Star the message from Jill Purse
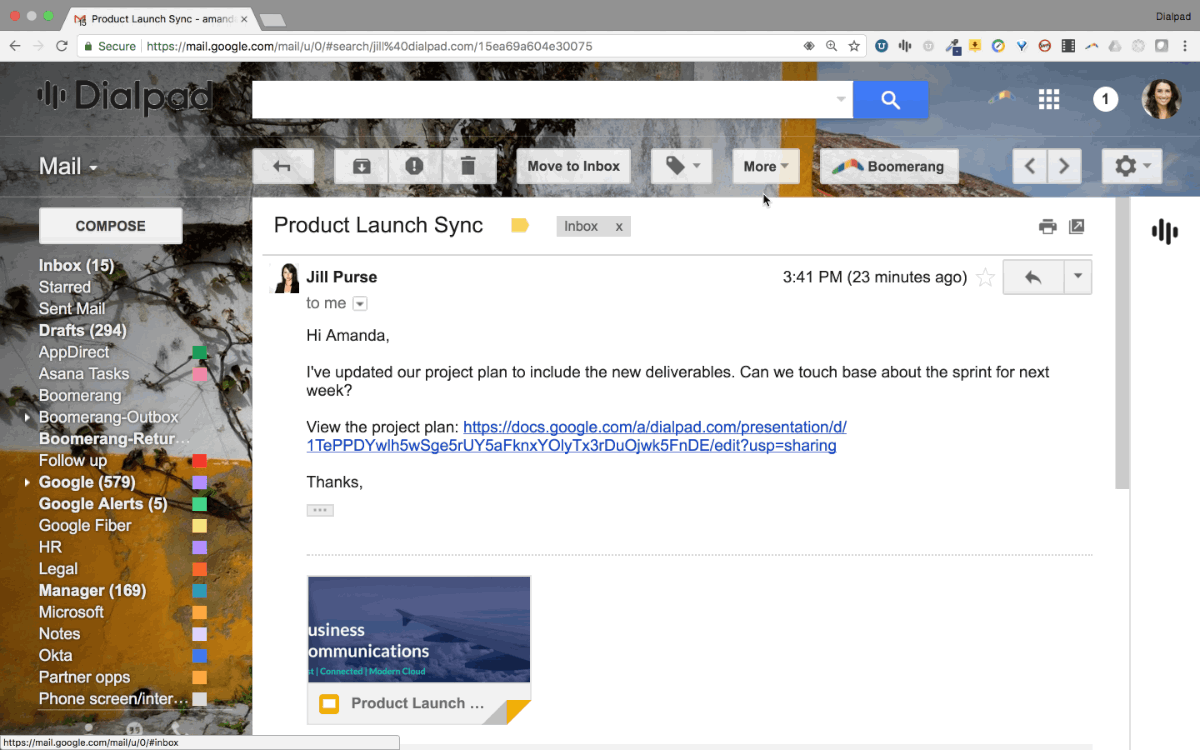The height and width of the screenshot is (750, 1200). click(x=985, y=278)
